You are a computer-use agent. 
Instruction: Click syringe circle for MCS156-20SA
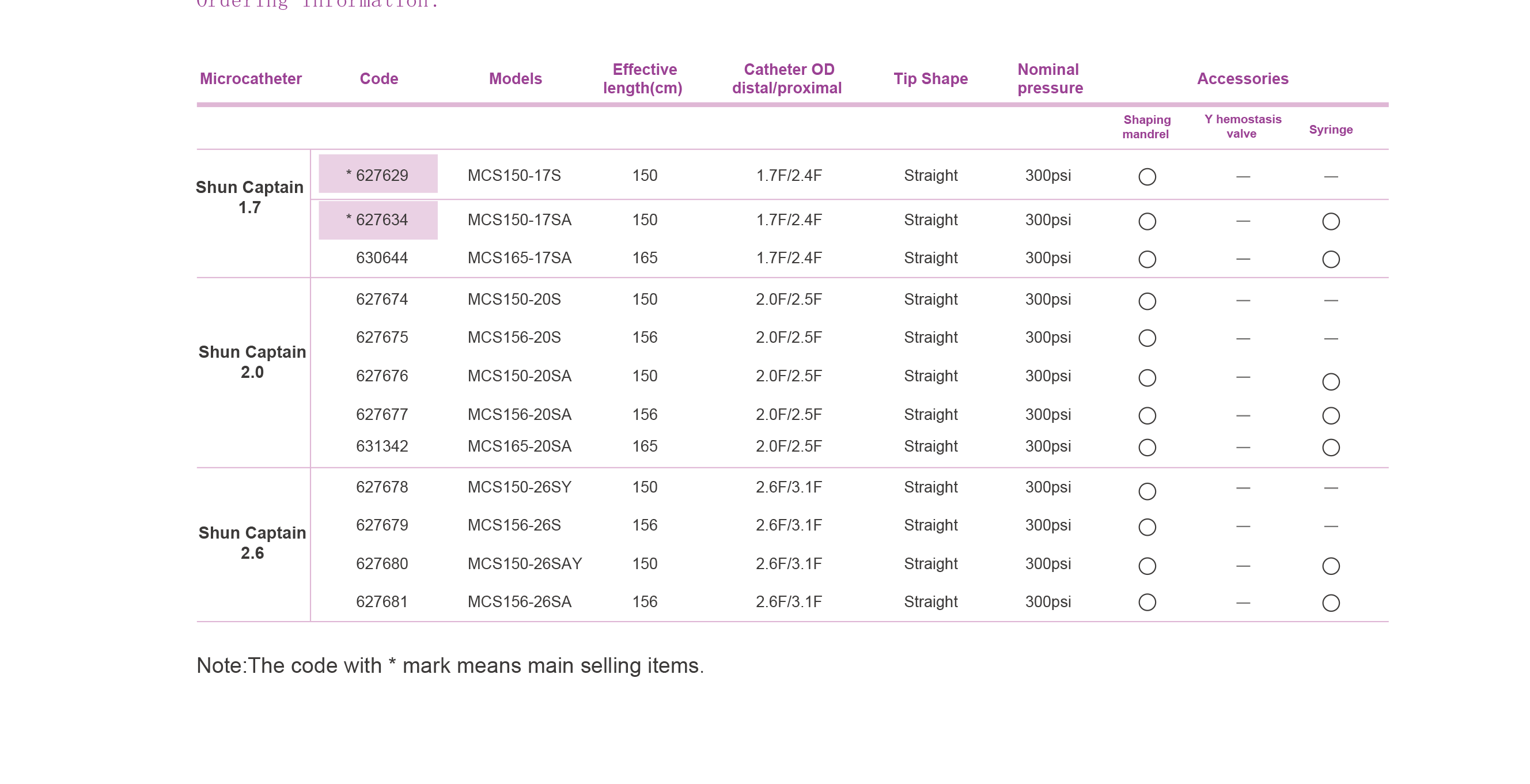pyautogui.click(x=1331, y=416)
